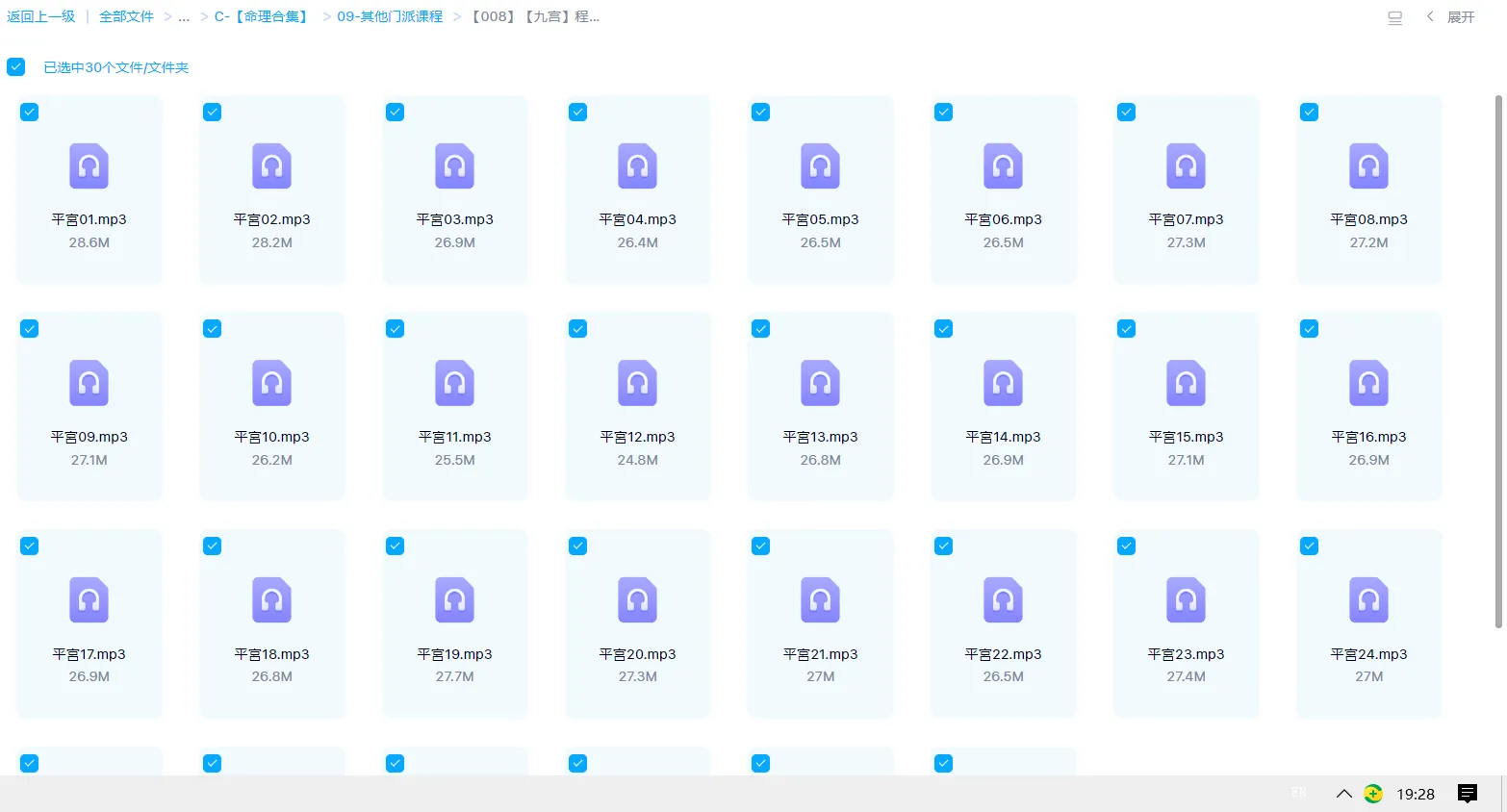This screenshot has width=1507, height=812.
Task: Click size label 27.7M of 平宫19.mp3
Action: pyautogui.click(x=454, y=676)
